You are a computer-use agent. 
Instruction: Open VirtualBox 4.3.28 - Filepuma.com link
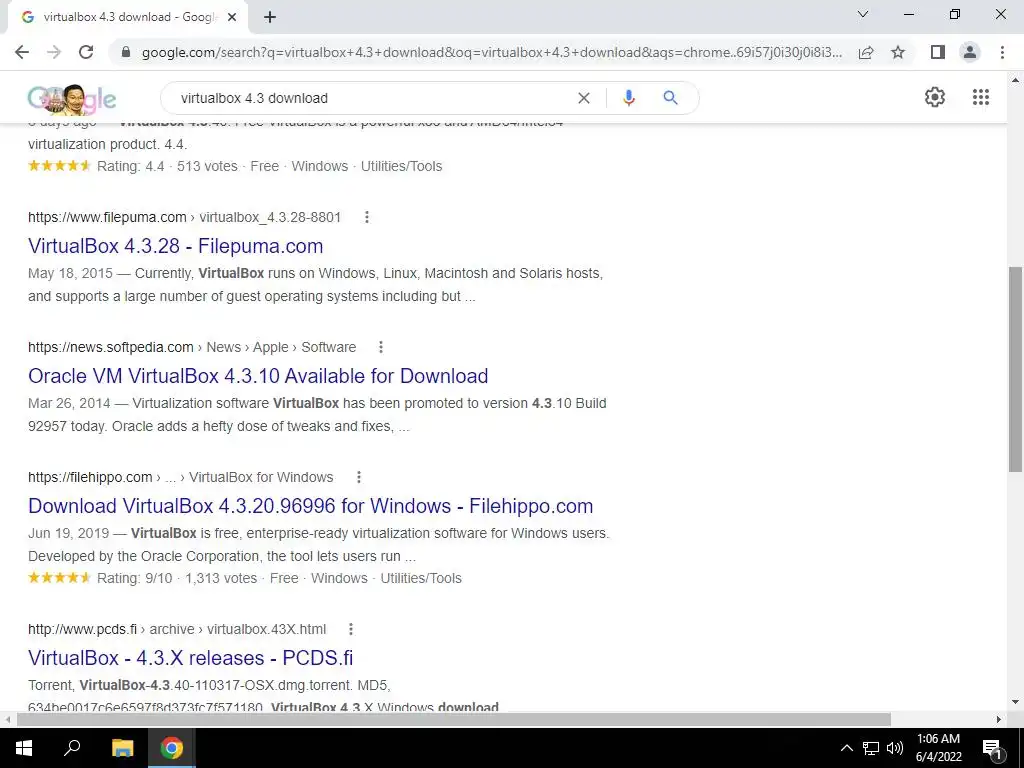click(x=176, y=246)
